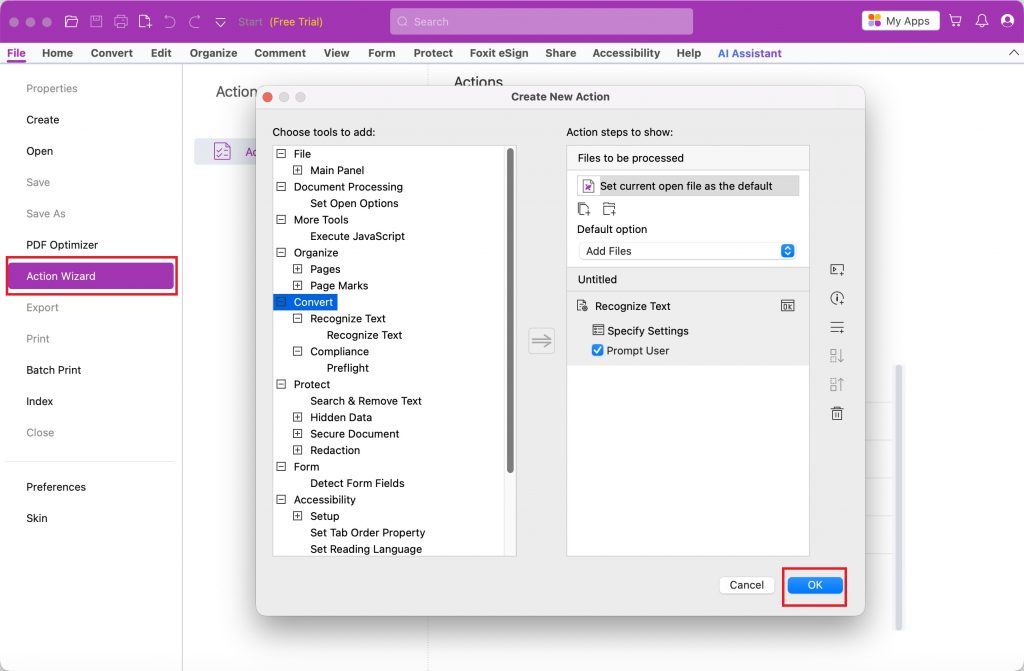1024x671 pixels.
Task: Toggle the Prompt User checkbox
Action: tap(597, 350)
